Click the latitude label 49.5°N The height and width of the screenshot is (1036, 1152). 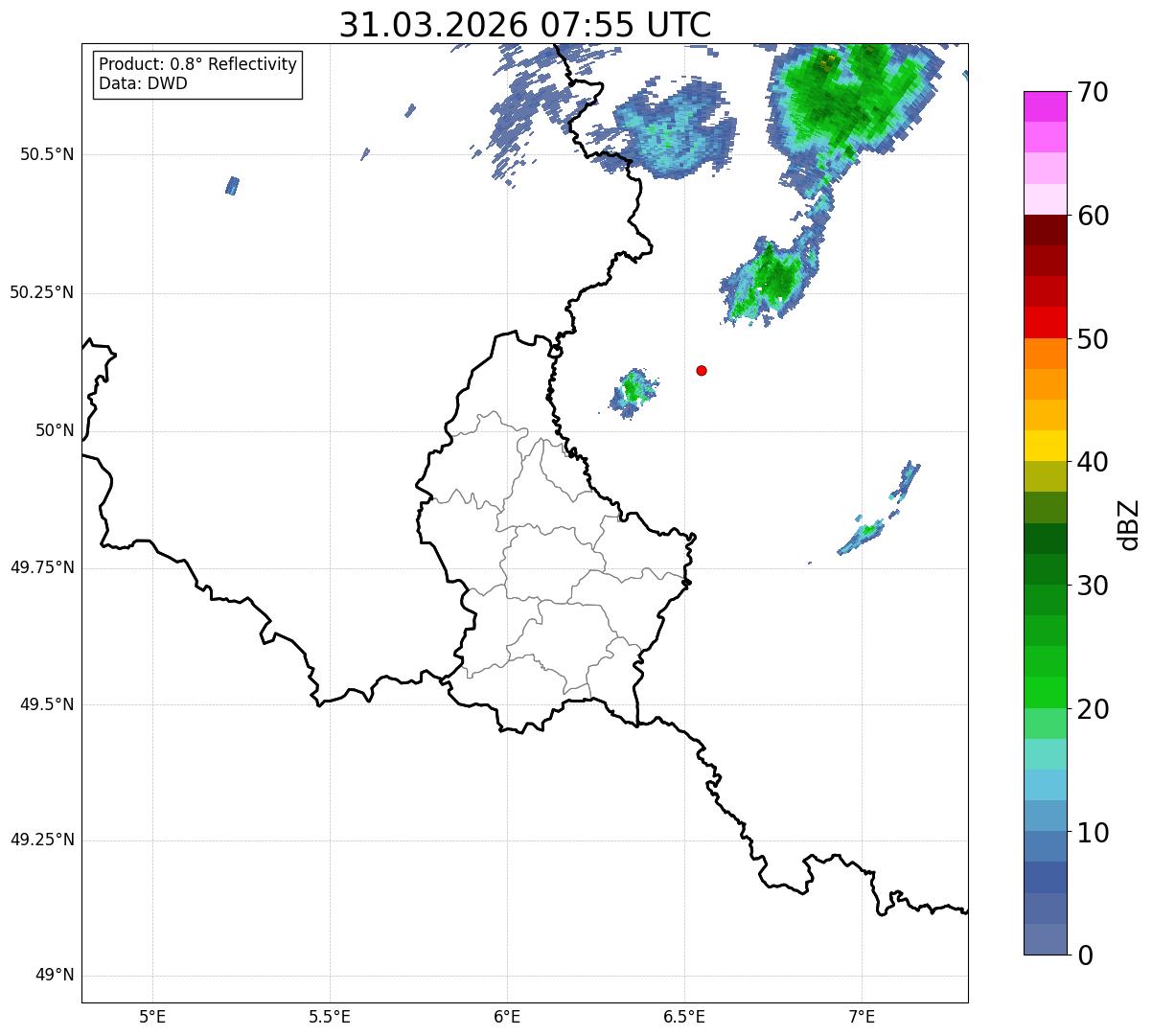coord(49,704)
